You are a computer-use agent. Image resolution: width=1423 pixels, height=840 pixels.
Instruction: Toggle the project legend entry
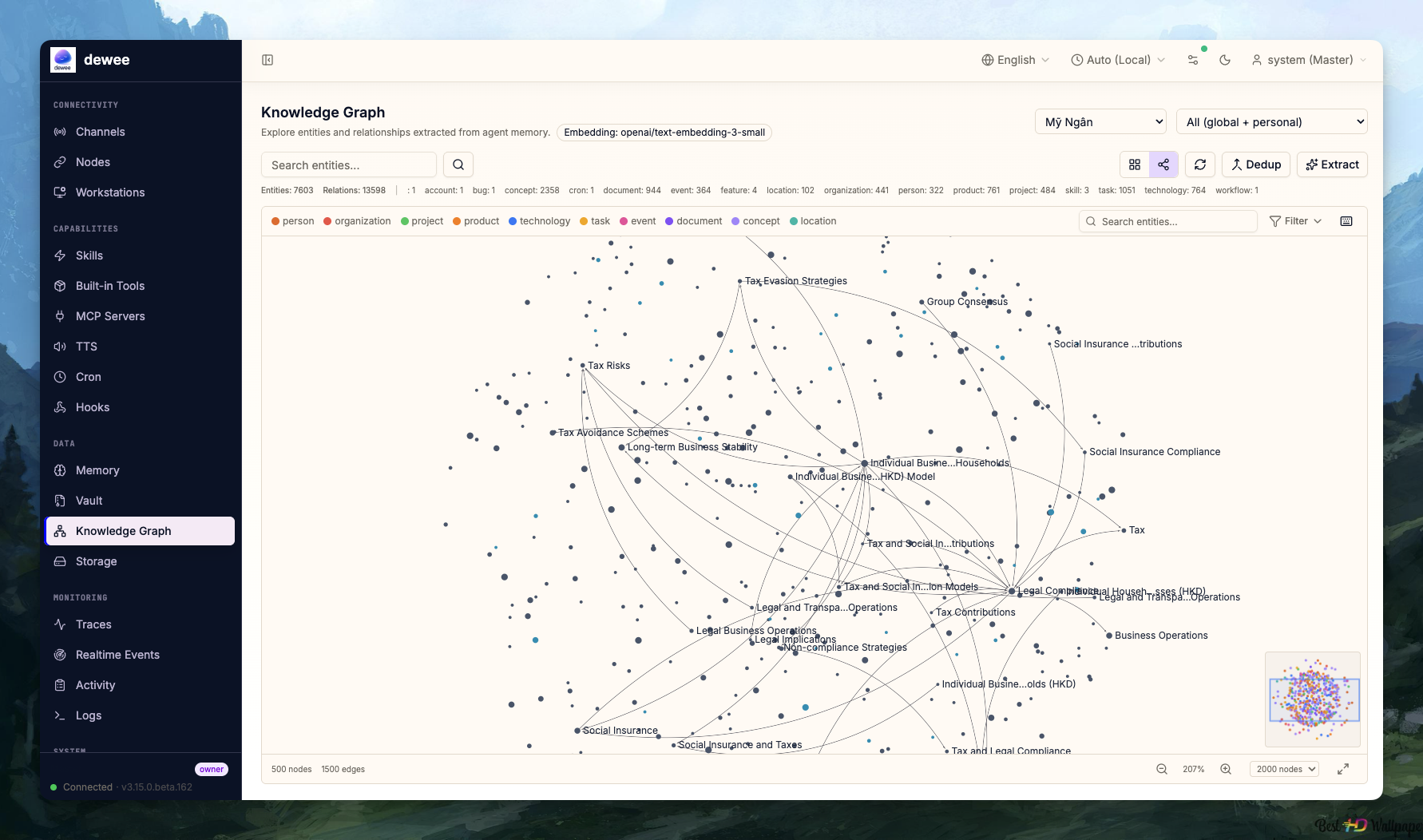[x=422, y=221]
